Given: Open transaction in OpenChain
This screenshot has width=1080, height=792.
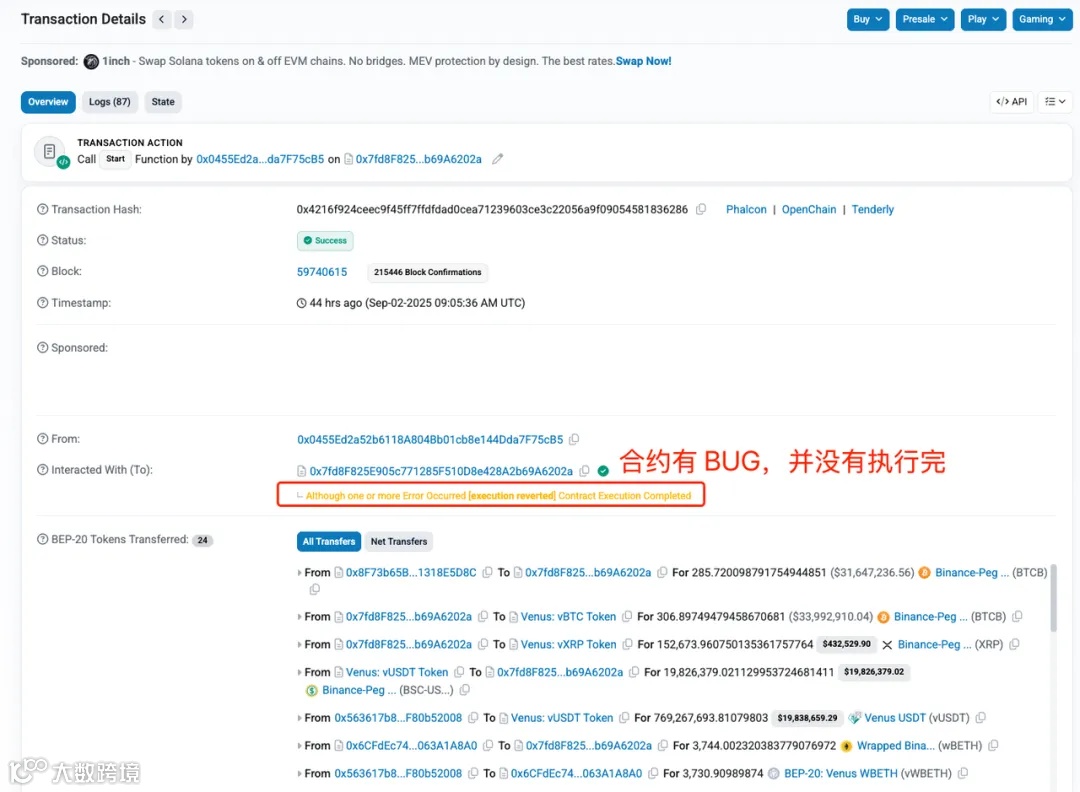Looking at the screenshot, I should click(809, 209).
